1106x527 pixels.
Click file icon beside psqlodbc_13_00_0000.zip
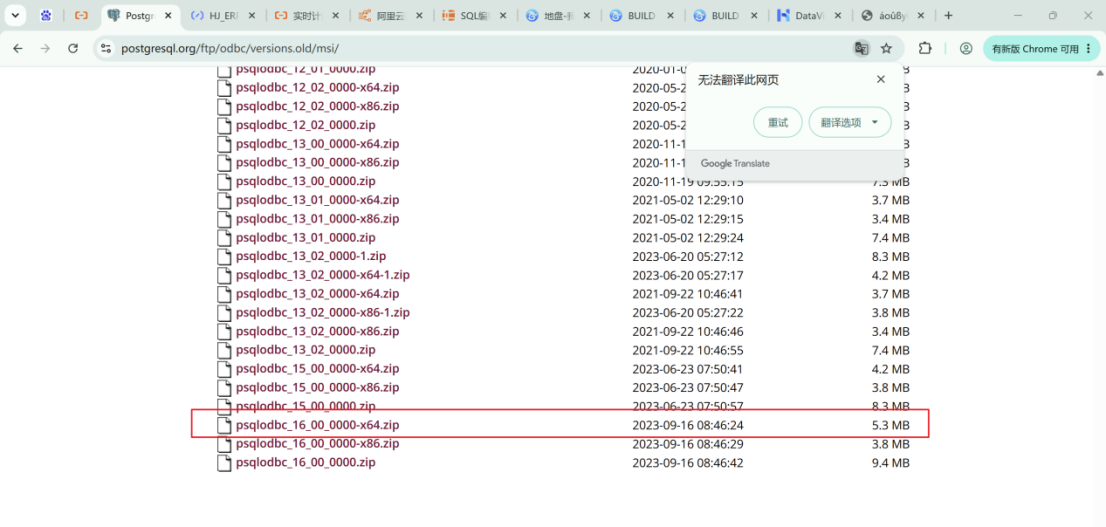coord(224,181)
